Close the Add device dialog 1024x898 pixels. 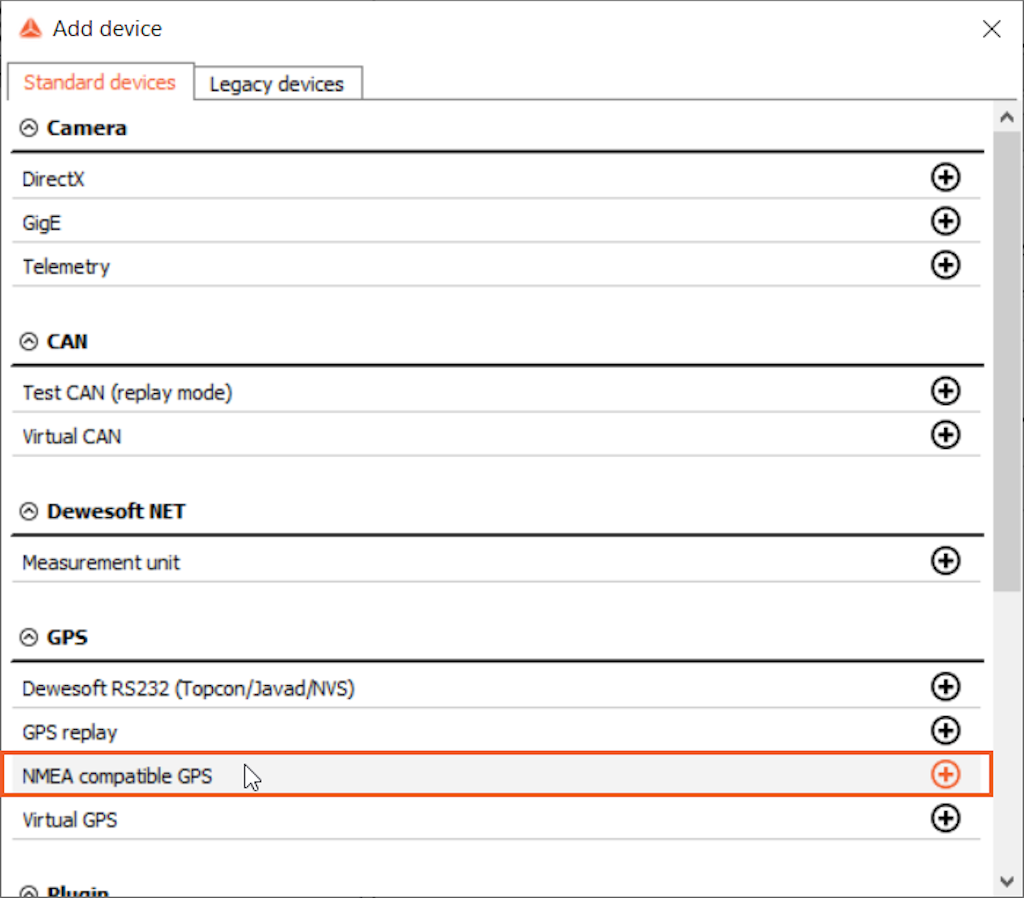click(991, 29)
